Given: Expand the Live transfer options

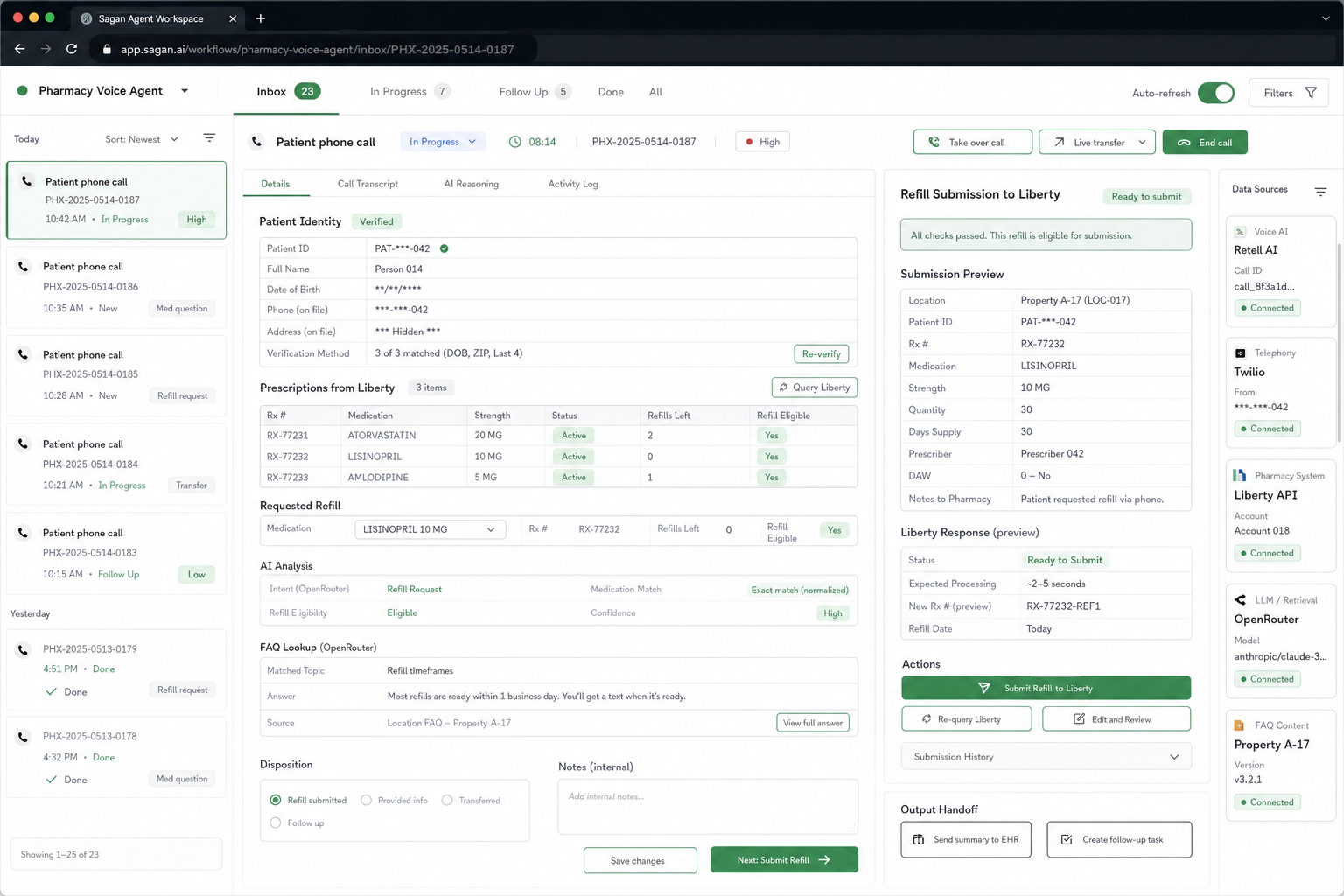Looking at the screenshot, I should pyautogui.click(x=1142, y=142).
